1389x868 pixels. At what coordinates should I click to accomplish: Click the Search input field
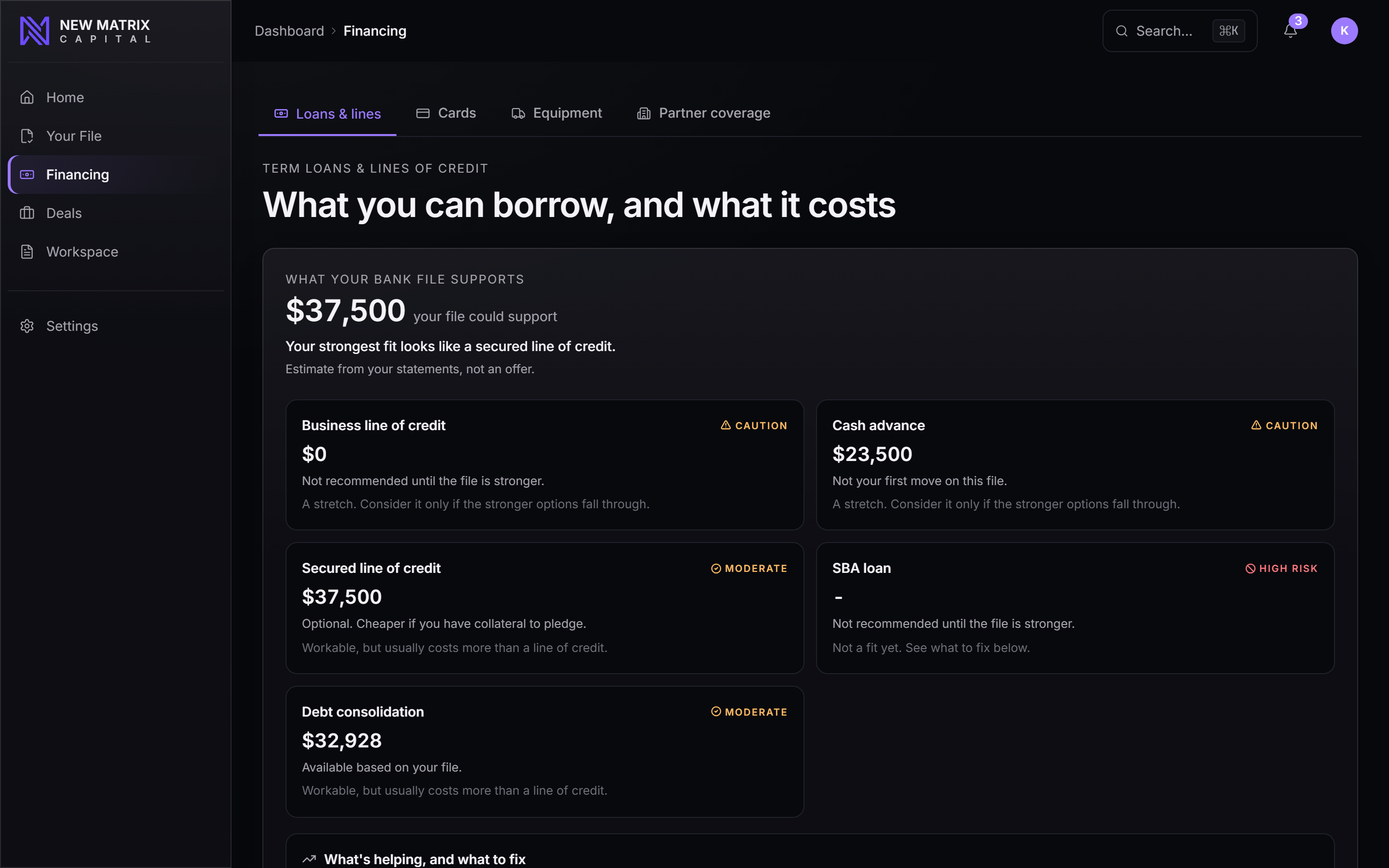pos(1180,31)
